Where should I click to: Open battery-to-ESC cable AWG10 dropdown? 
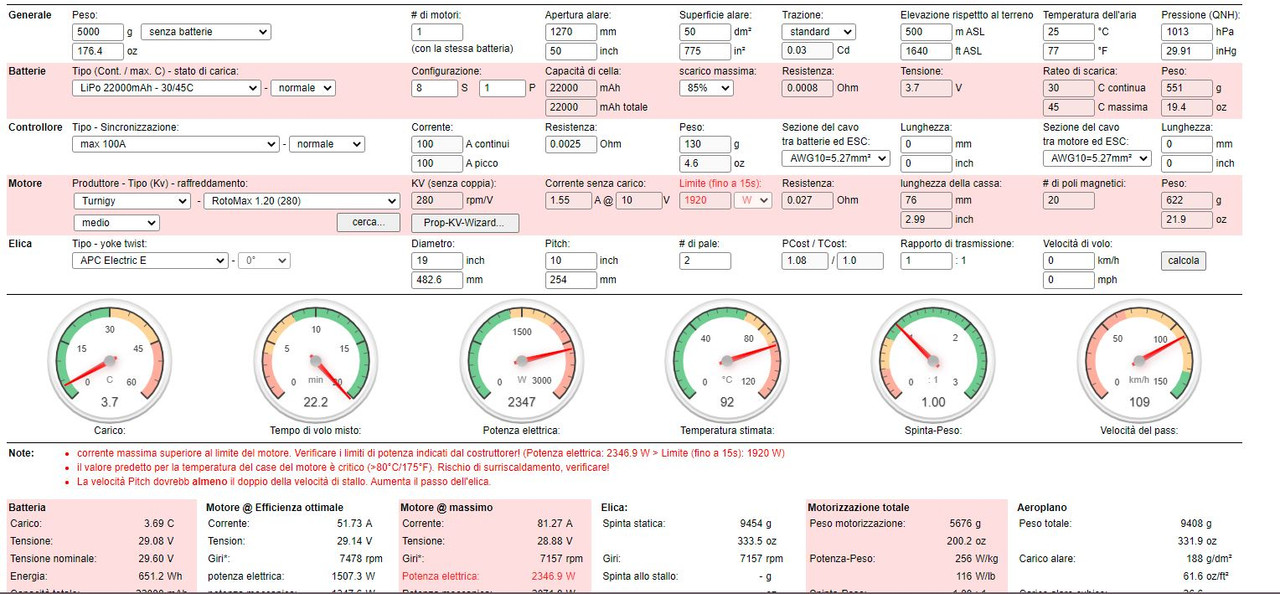[836, 158]
